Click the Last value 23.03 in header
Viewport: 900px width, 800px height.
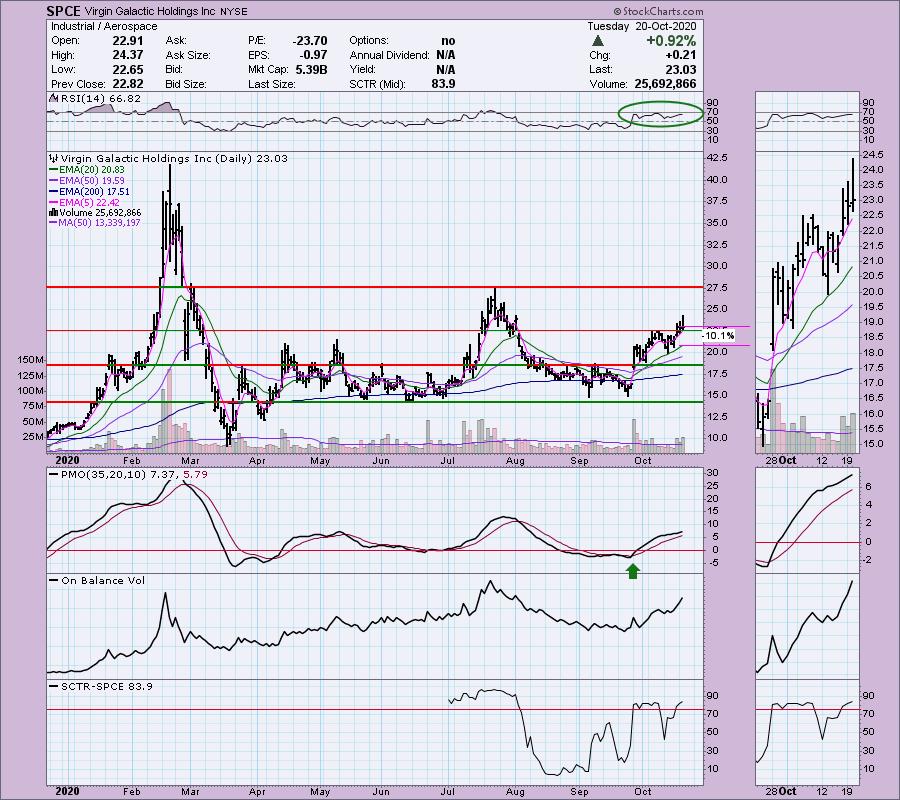(681, 69)
